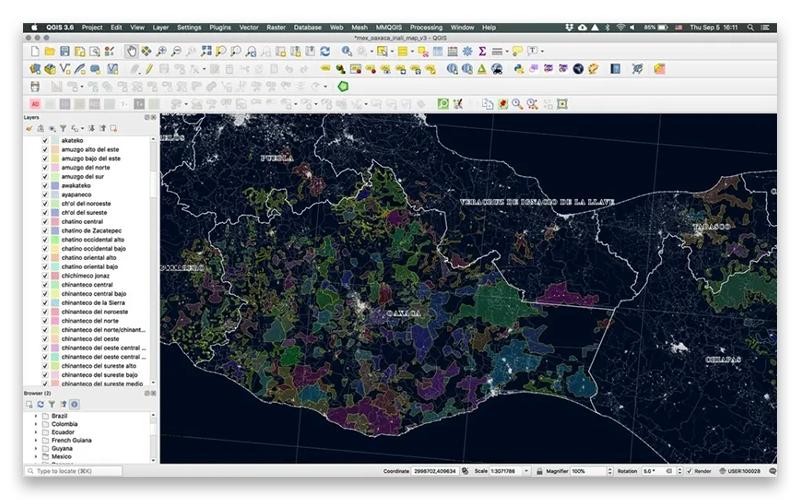The width and height of the screenshot is (800, 500).
Task: Open the Layer menu
Action: (160, 28)
